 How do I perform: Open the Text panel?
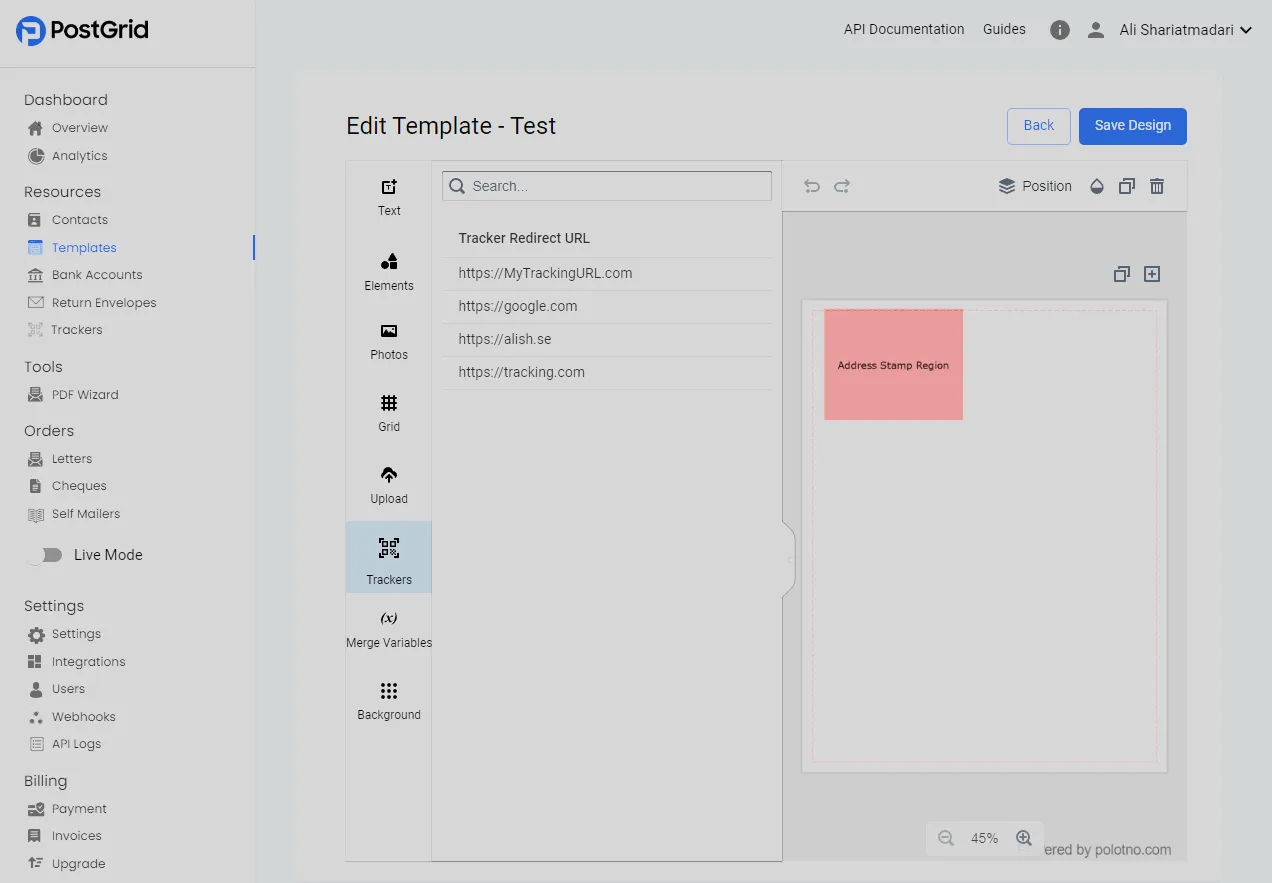[389, 196]
